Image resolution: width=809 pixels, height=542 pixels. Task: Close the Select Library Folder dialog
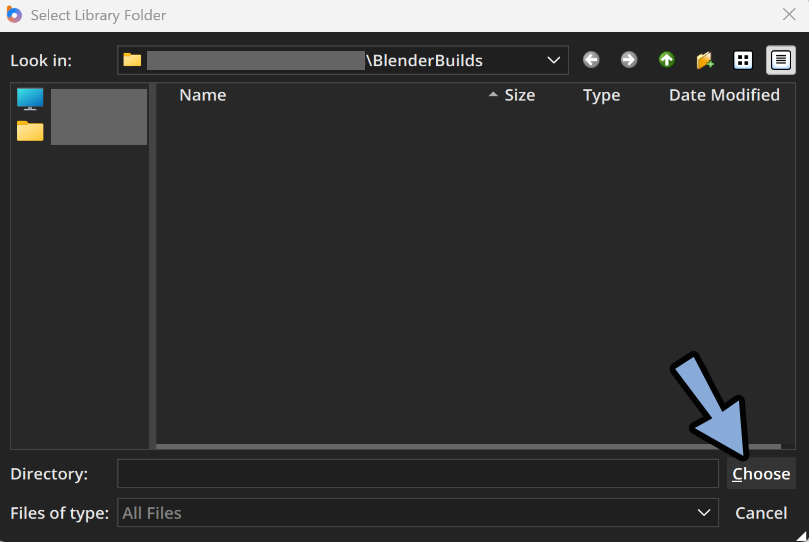pos(788,15)
